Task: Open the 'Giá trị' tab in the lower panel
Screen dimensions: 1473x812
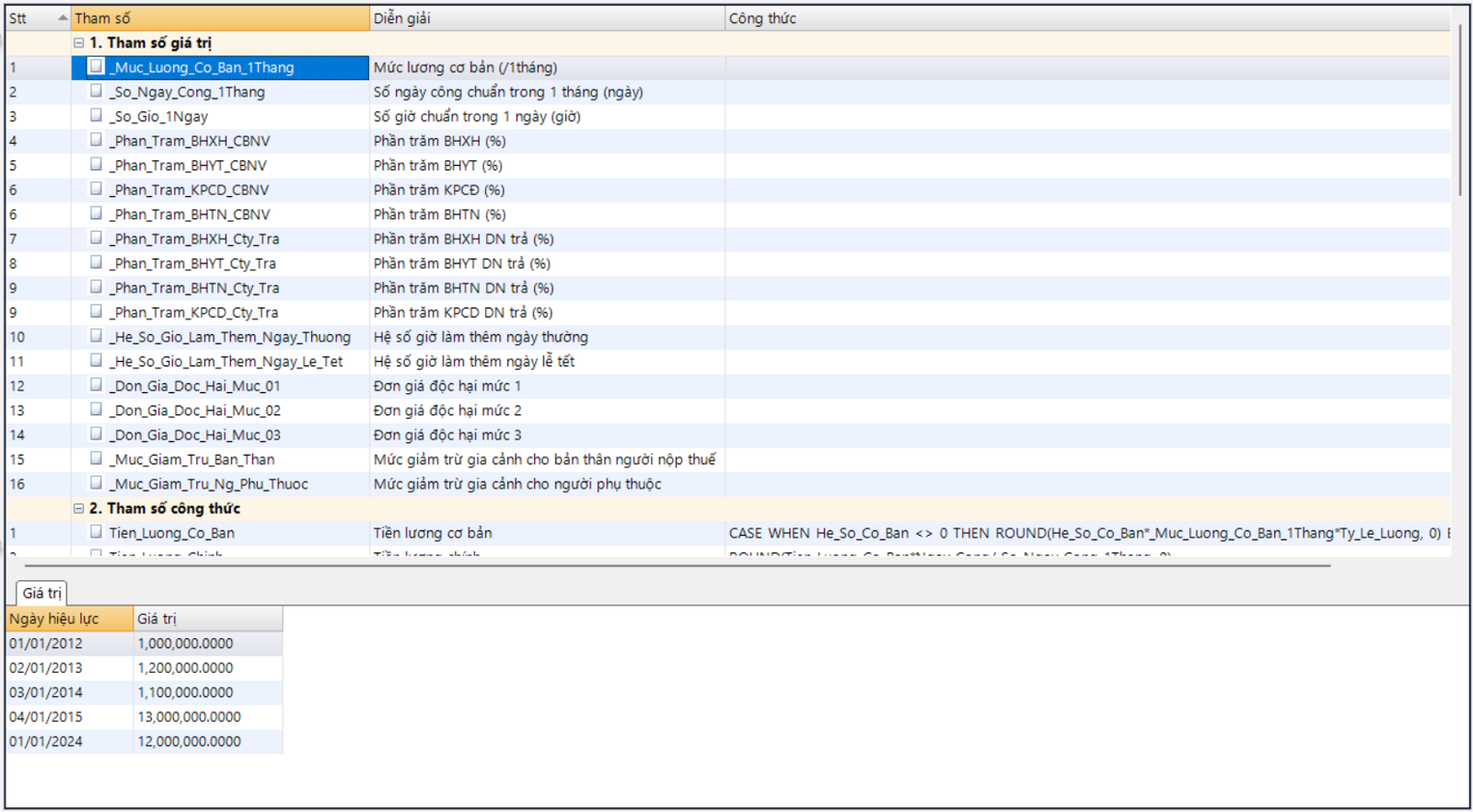Action: tap(41, 593)
